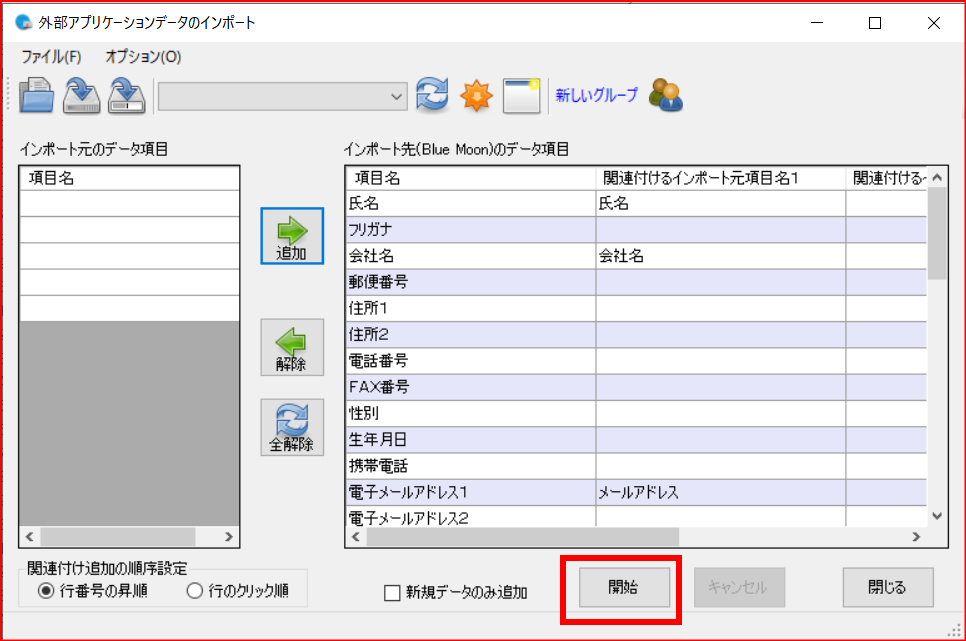Open the ファイル(F) menu
Screen dimensions: 966x641
coord(51,57)
